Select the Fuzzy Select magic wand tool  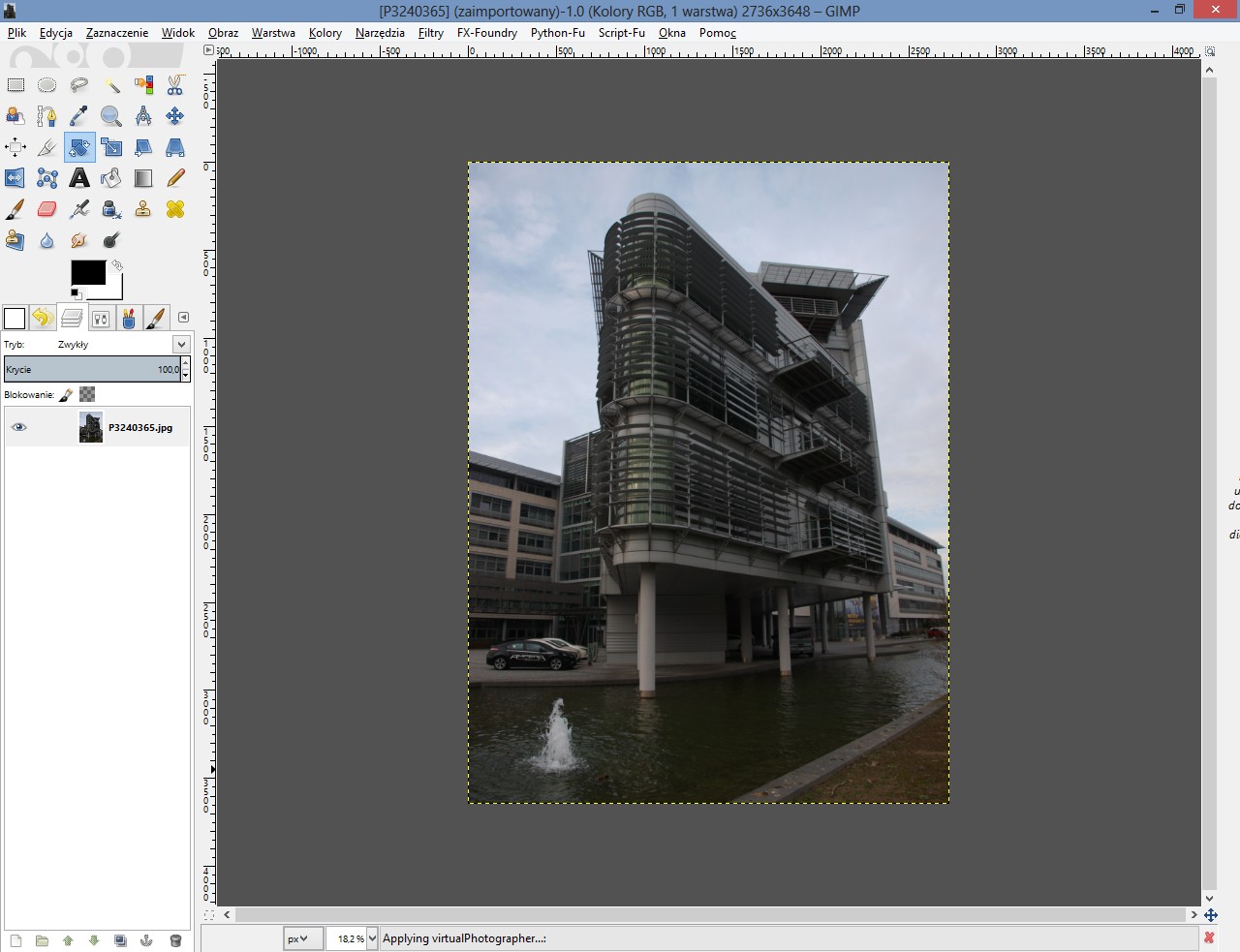tap(111, 85)
